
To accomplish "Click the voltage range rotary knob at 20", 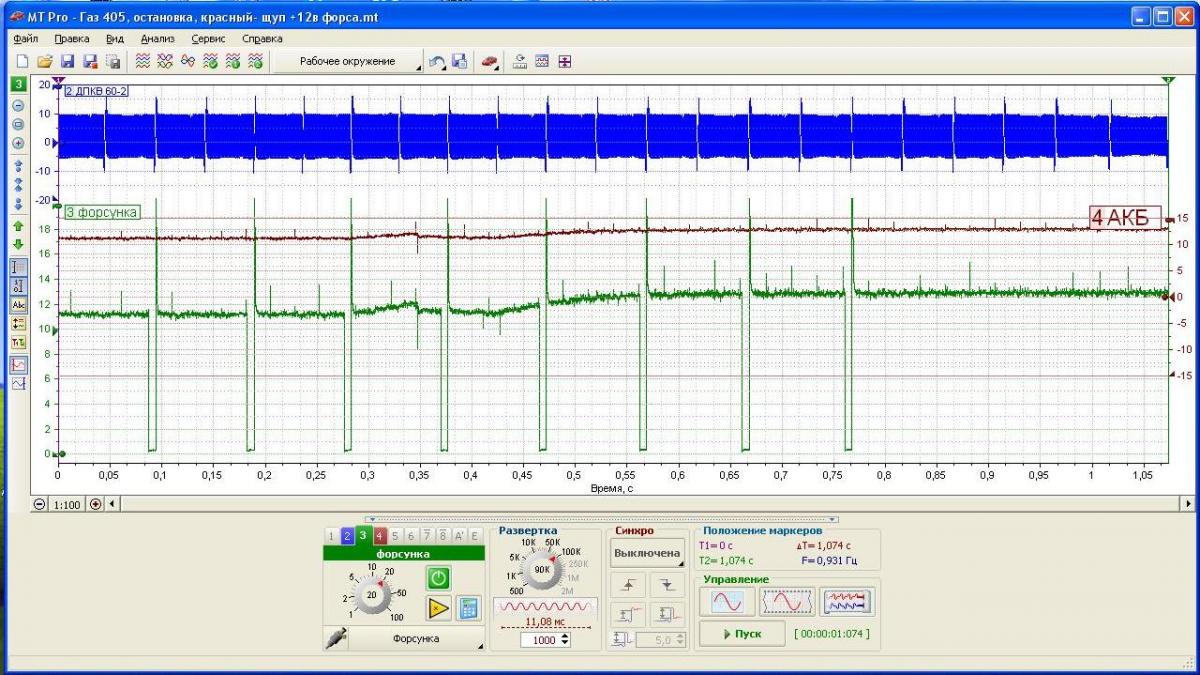I will pyautogui.click(x=372, y=594).
